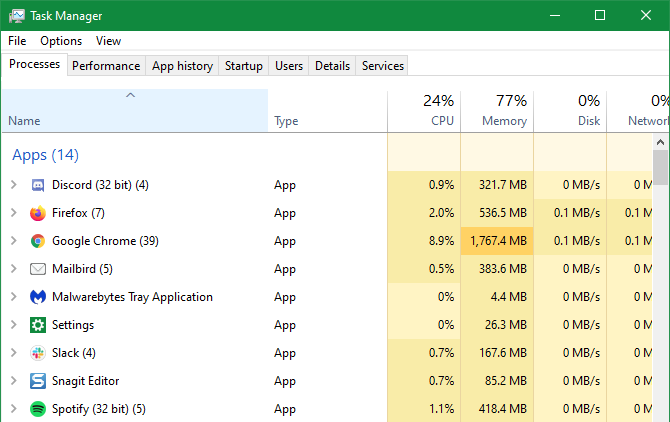This screenshot has height=422, width=670.
Task: Click the Snagit Editor icon
Action: coord(38,381)
